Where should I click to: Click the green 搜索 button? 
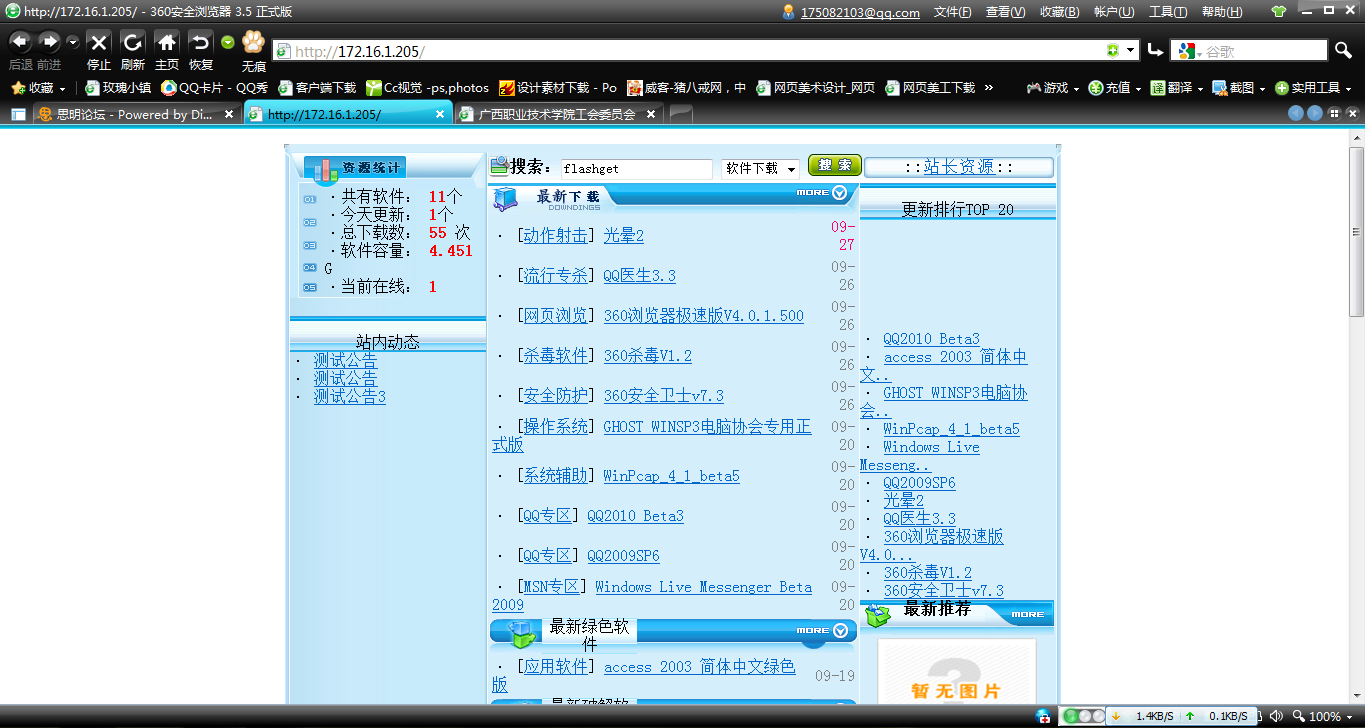(834, 165)
